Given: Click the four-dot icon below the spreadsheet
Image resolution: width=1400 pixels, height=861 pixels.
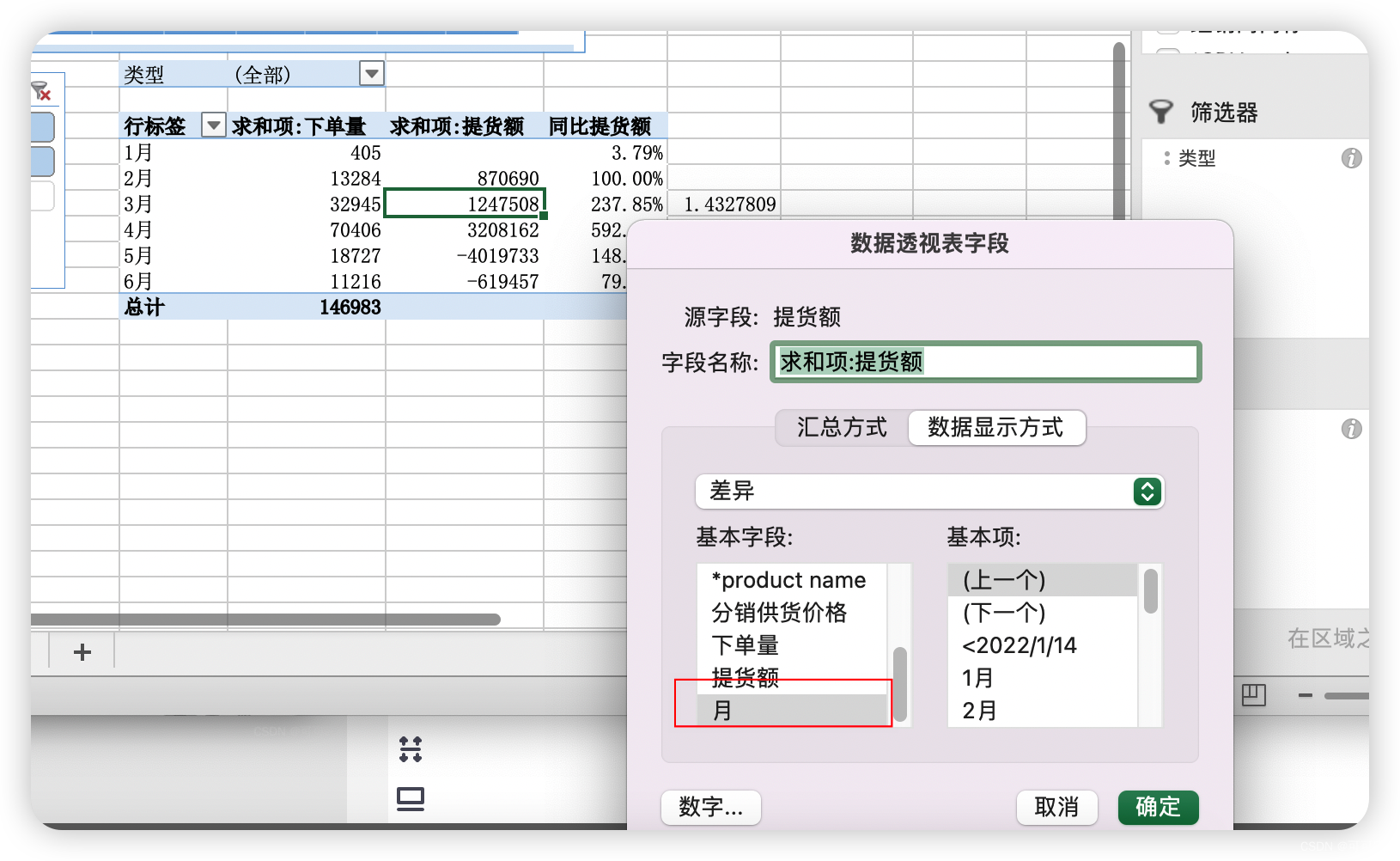Looking at the screenshot, I should pos(411,749).
